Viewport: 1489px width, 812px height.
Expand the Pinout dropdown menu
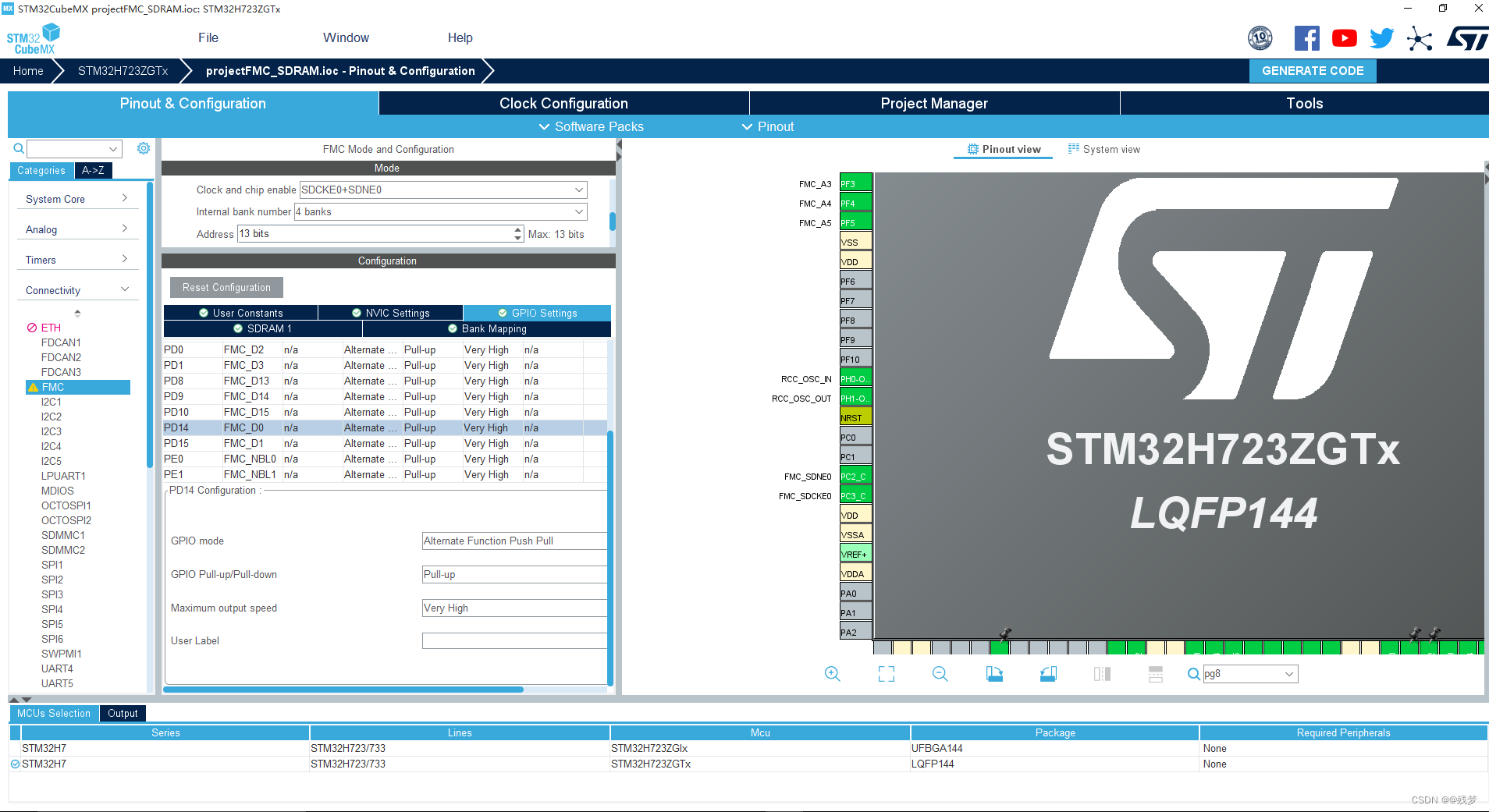point(768,126)
